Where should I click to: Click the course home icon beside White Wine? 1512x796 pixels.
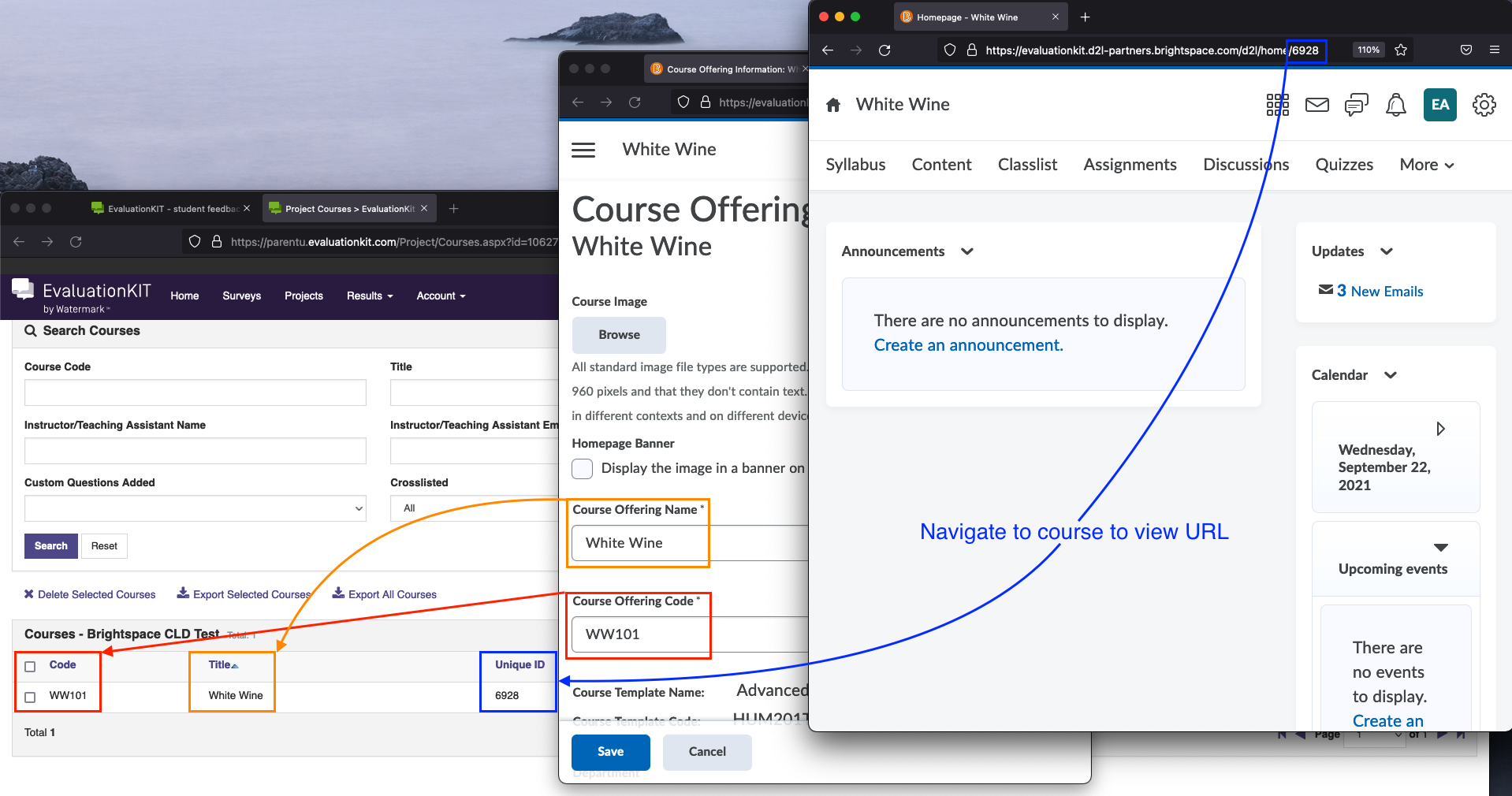point(833,105)
